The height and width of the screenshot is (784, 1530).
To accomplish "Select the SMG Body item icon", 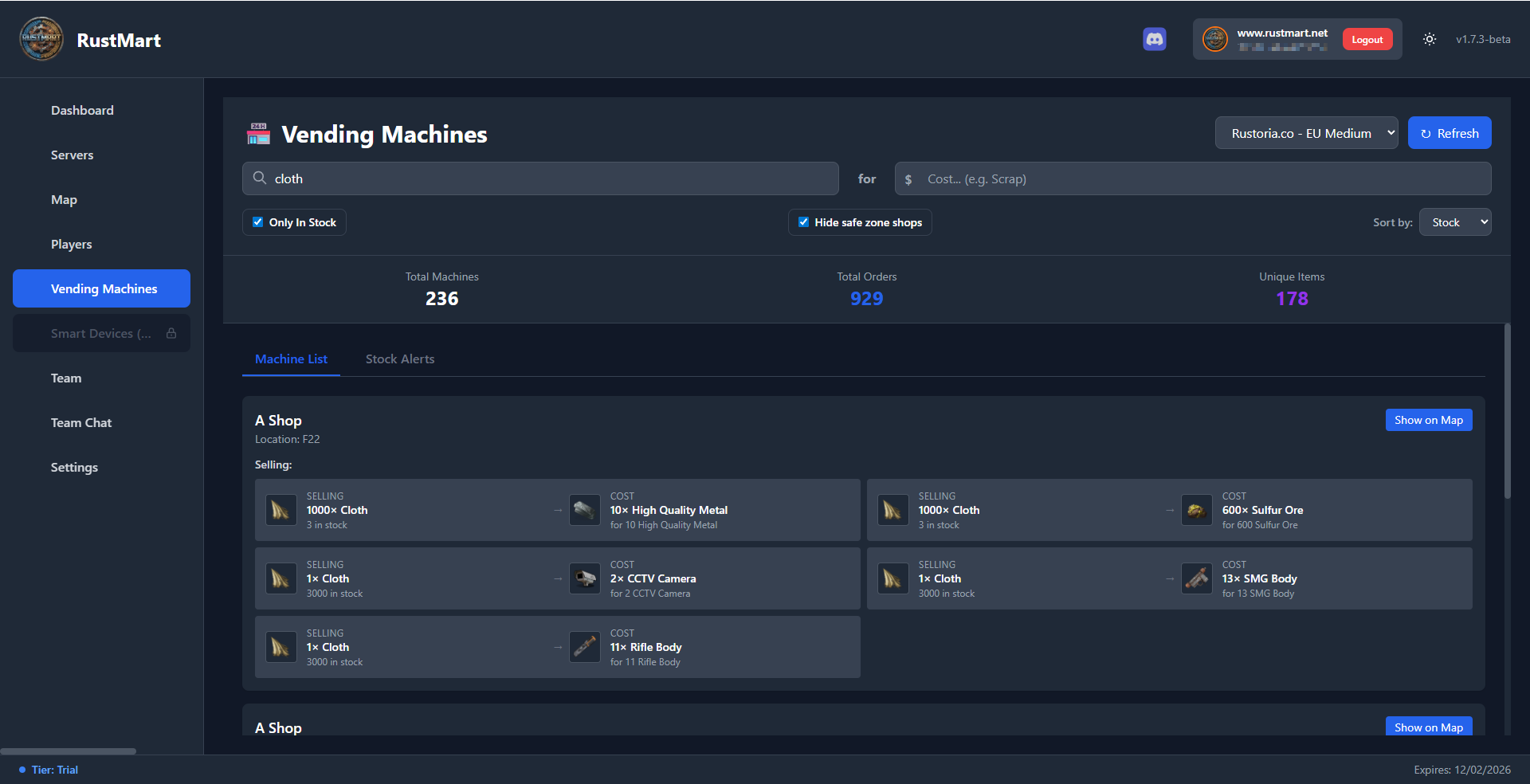I will (x=1196, y=578).
